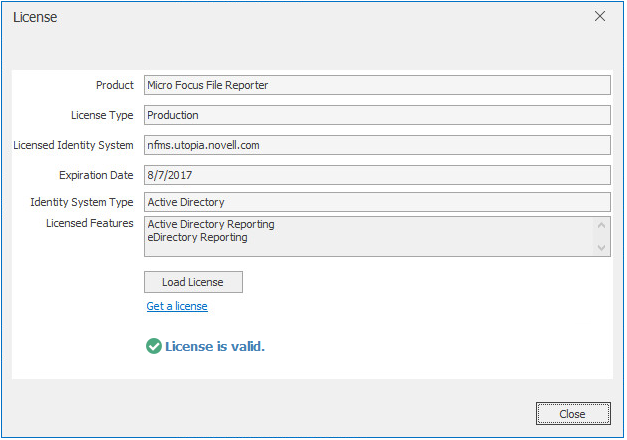This screenshot has width=627, height=440.
Task: Click the License is valid status text
Action: point(215,347)
